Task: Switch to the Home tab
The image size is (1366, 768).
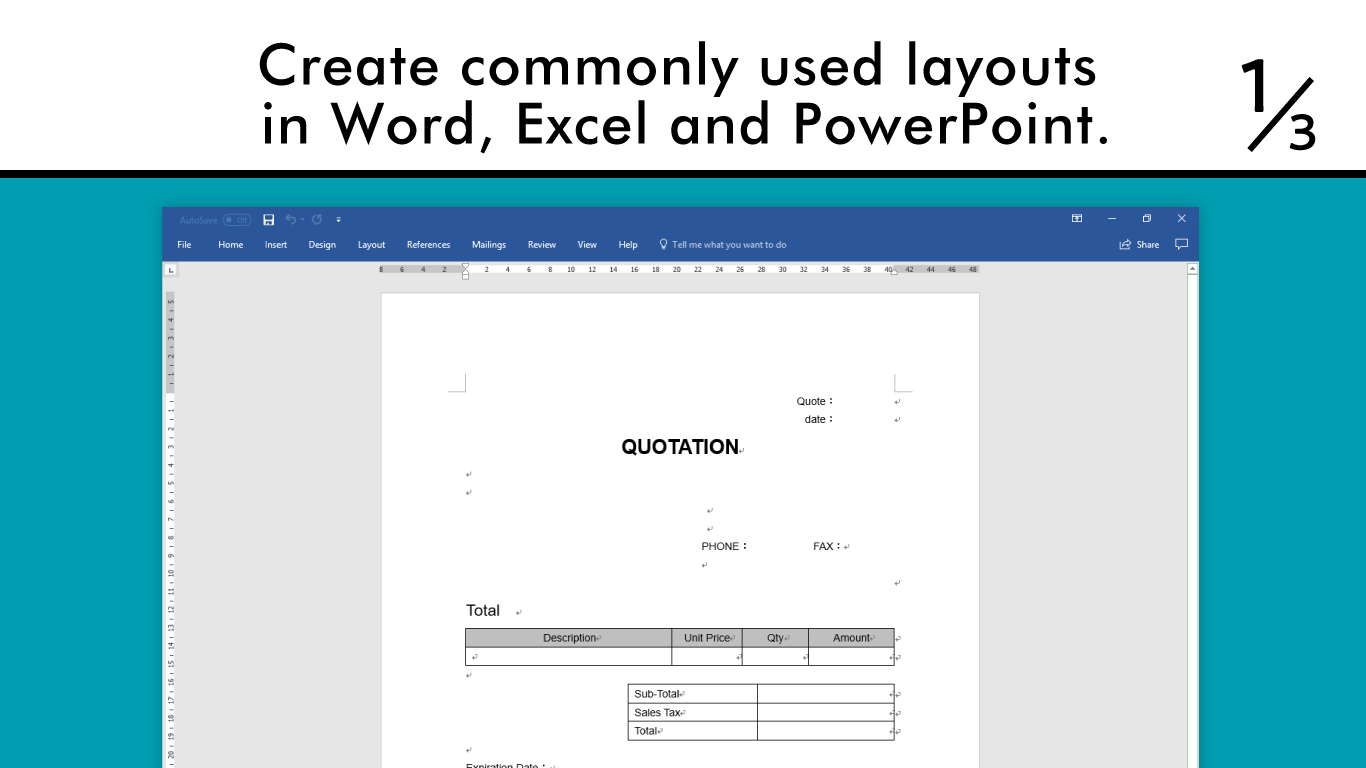Action: point(231,244)
